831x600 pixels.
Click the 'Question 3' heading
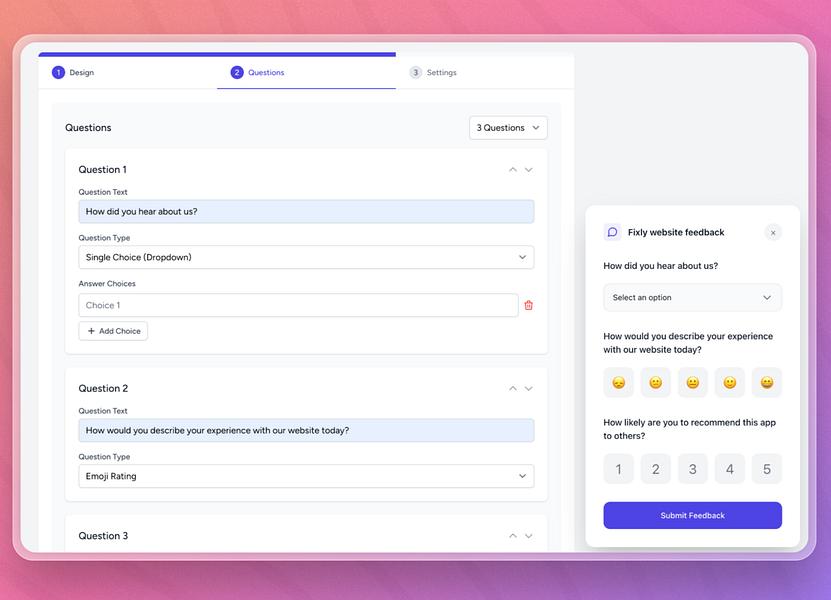click(x=103, y=536)
